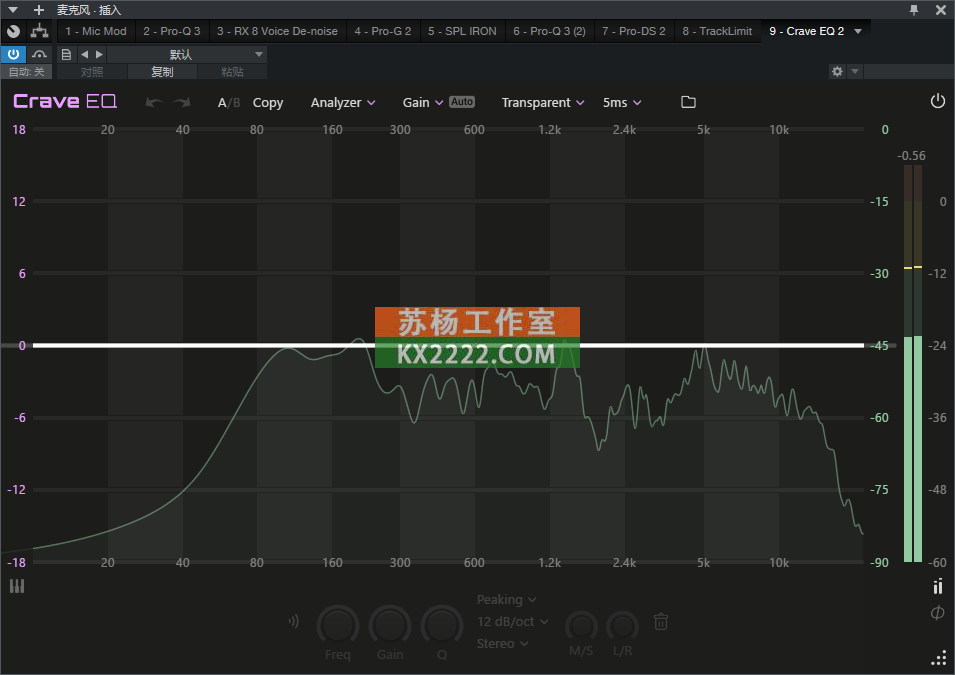Toggle the A/B comparison switch
Viewport: 955px width, 675px height.
228,102
